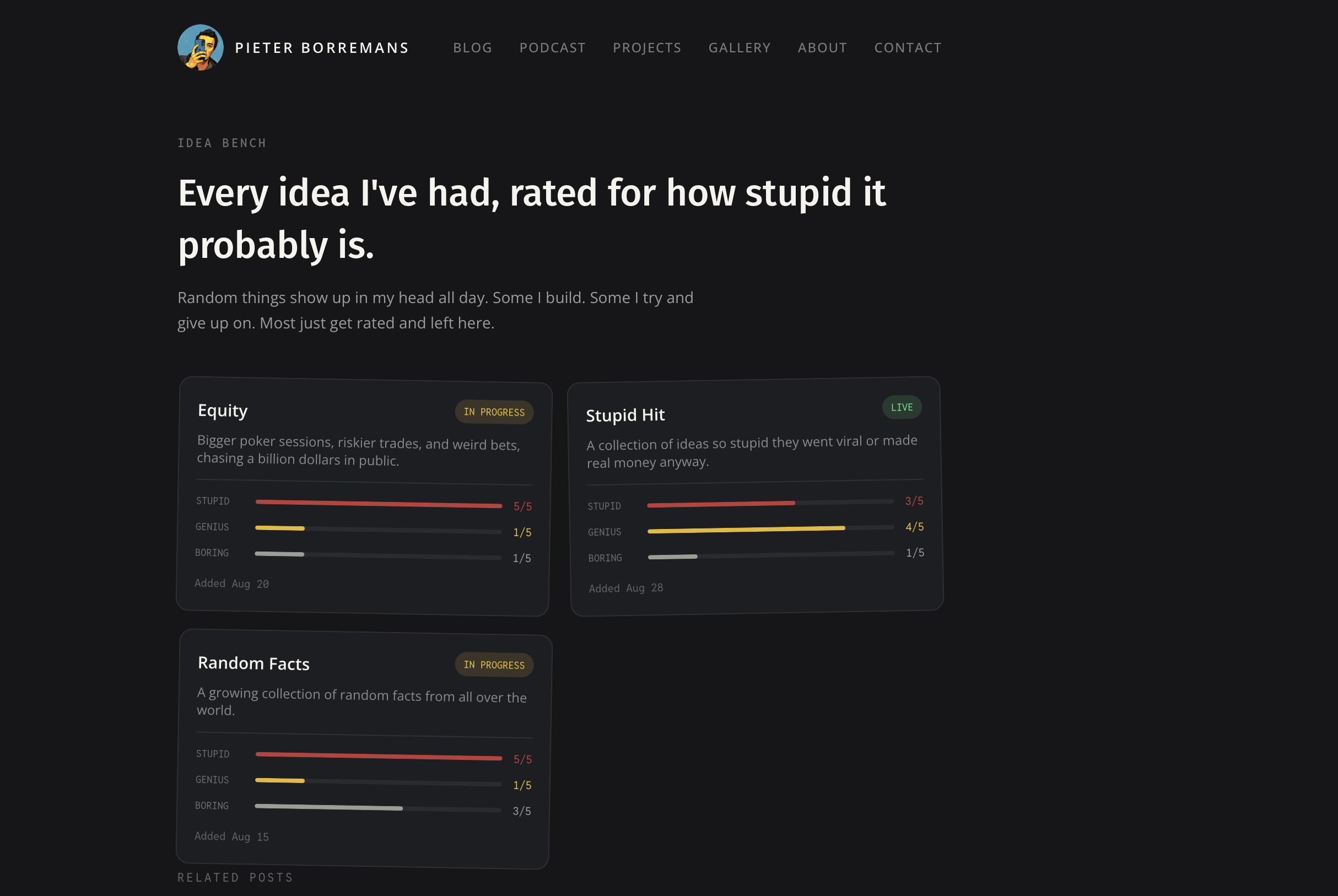Click the Live badge on Stupid Hit
This screenshot has height=896, width=1338.
[x=902, y=407]
